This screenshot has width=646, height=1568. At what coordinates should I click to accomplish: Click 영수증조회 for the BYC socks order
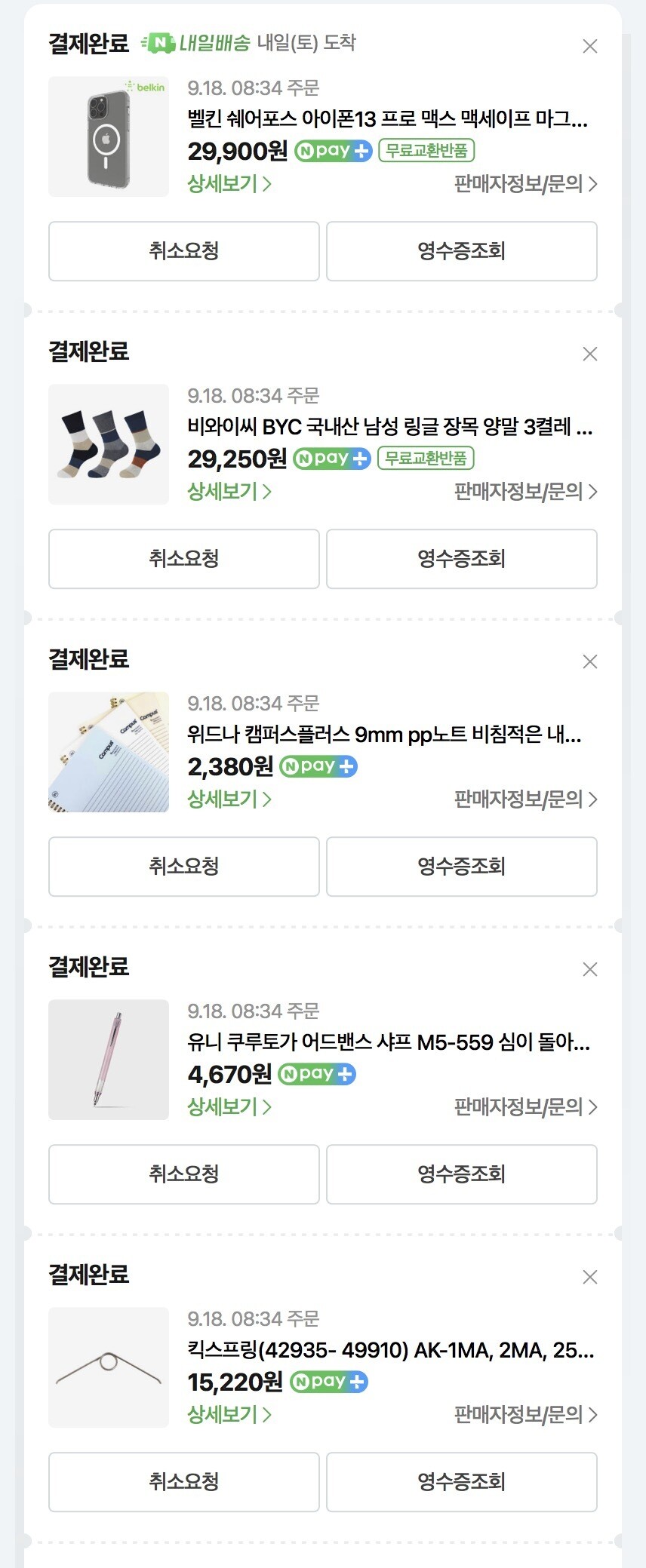pos(462,559)
